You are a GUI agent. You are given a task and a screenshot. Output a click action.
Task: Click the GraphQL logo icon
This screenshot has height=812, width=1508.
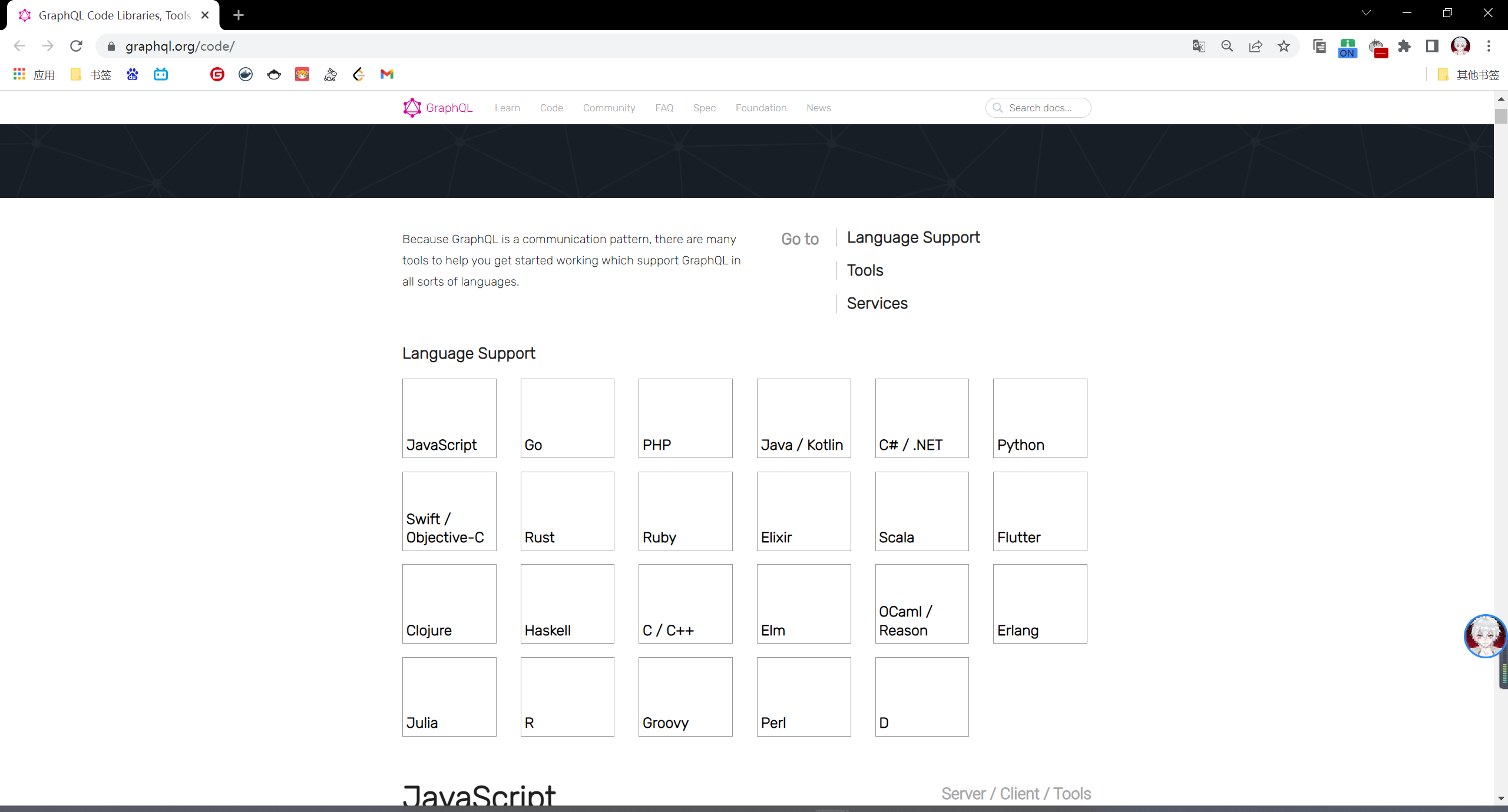pyautogui.click(x=412, y=108)
